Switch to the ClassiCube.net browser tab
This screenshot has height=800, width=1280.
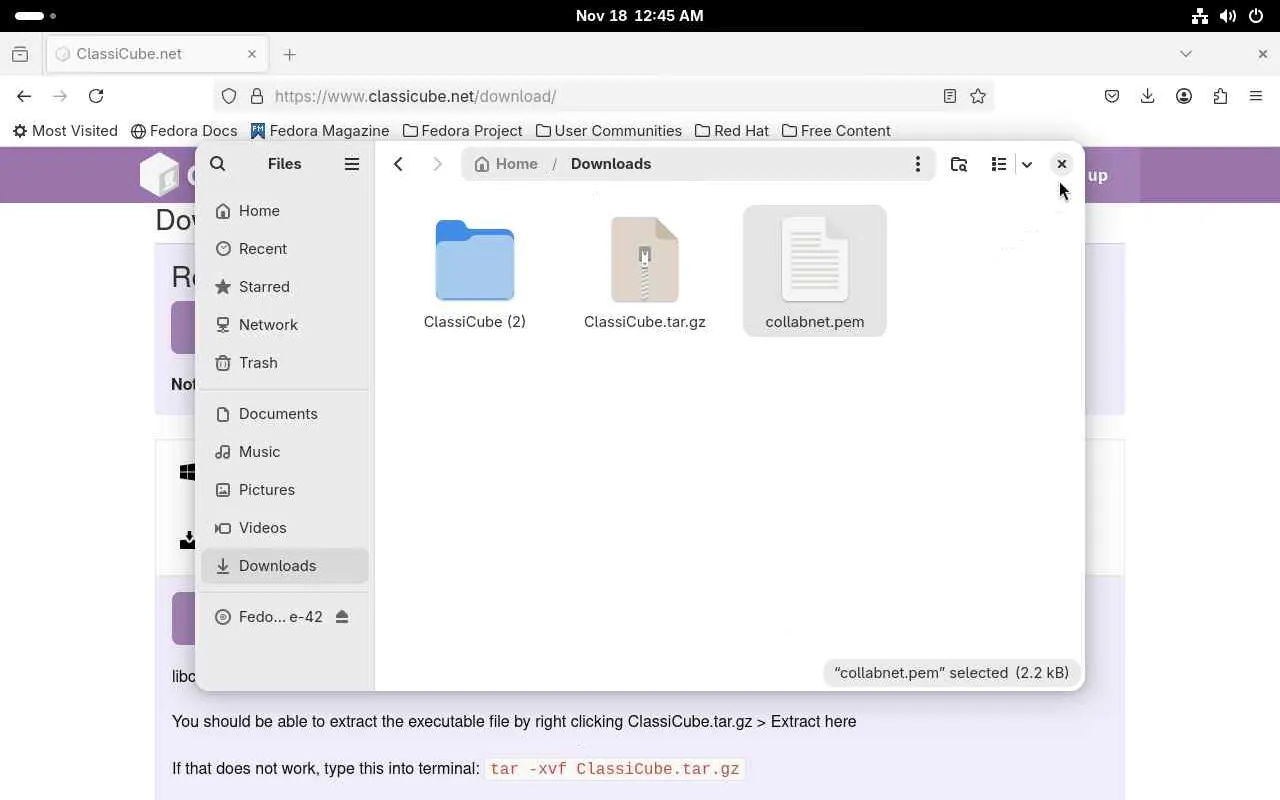(157, 54)
